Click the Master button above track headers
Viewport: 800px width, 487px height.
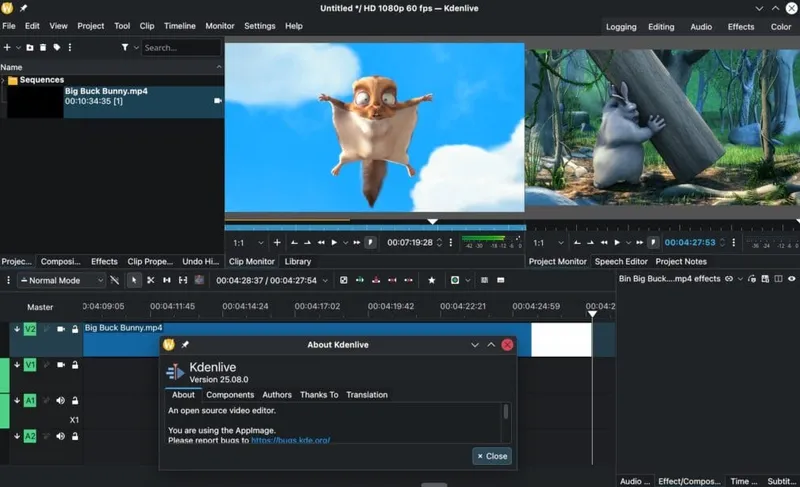(40, 307)
